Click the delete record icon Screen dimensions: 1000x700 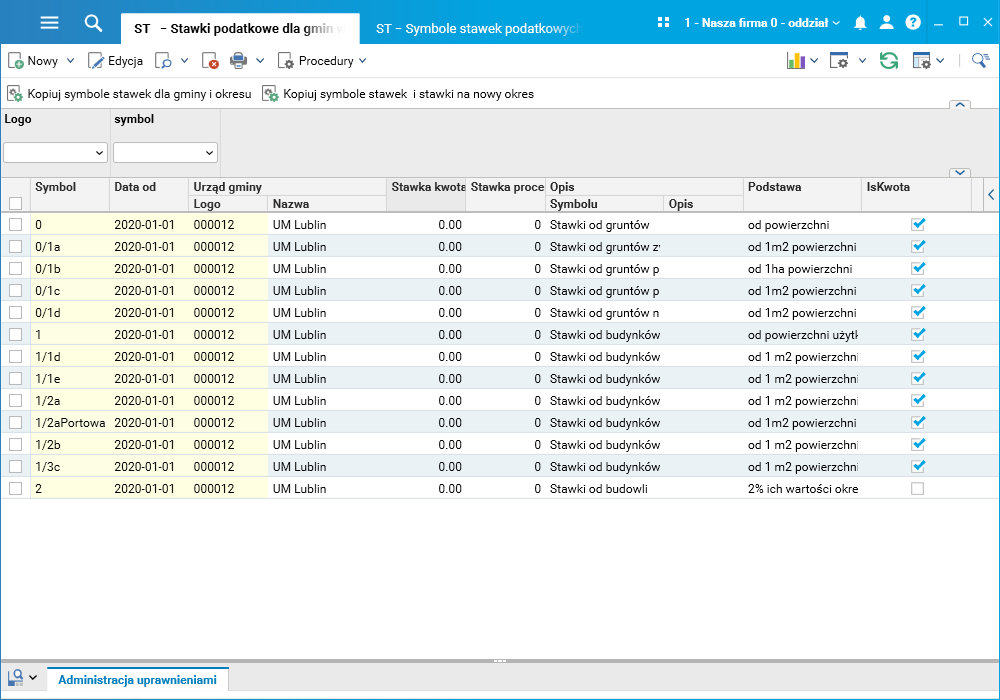(210, 61)
